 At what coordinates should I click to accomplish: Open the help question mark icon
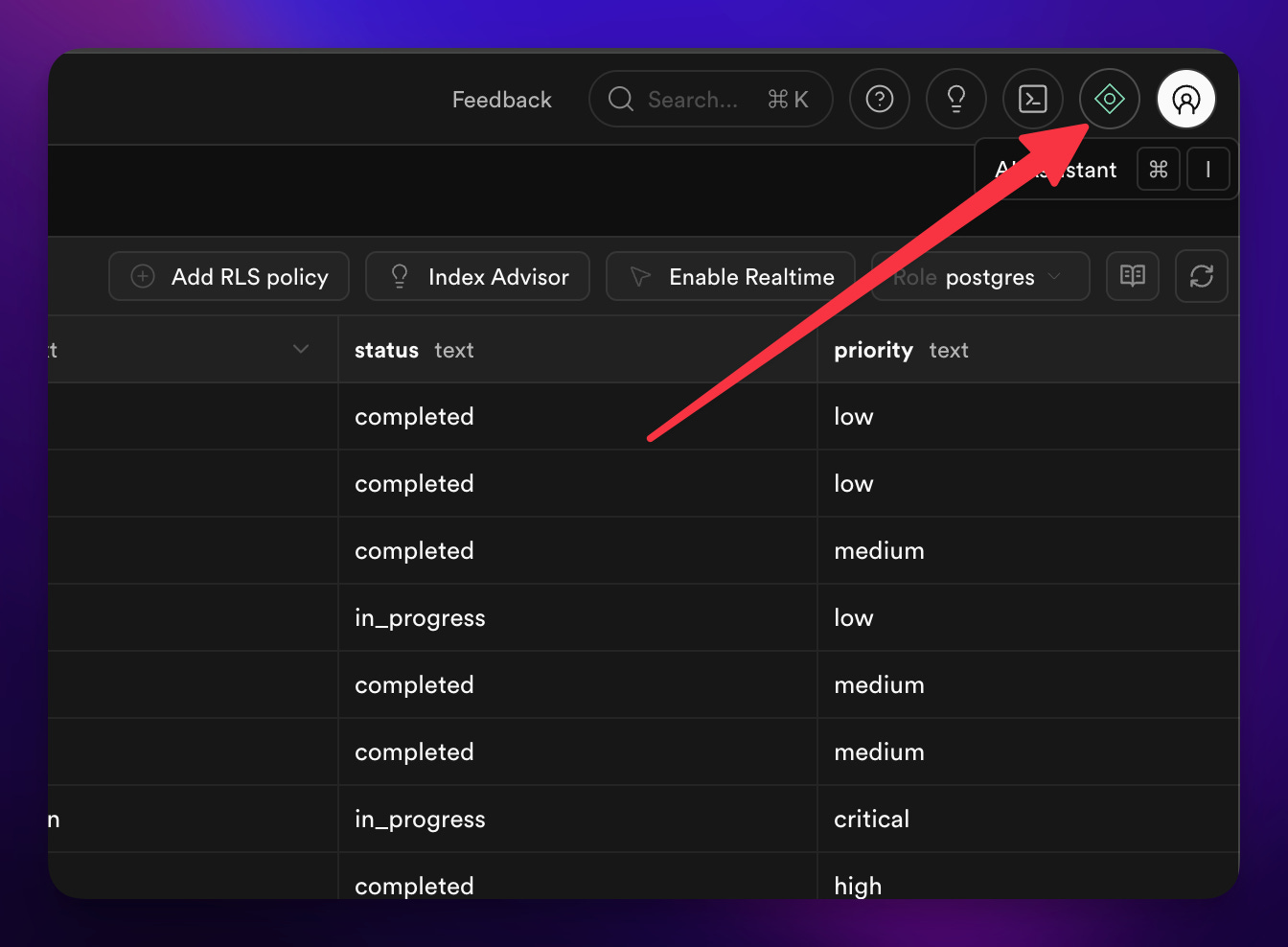point(880,99)
